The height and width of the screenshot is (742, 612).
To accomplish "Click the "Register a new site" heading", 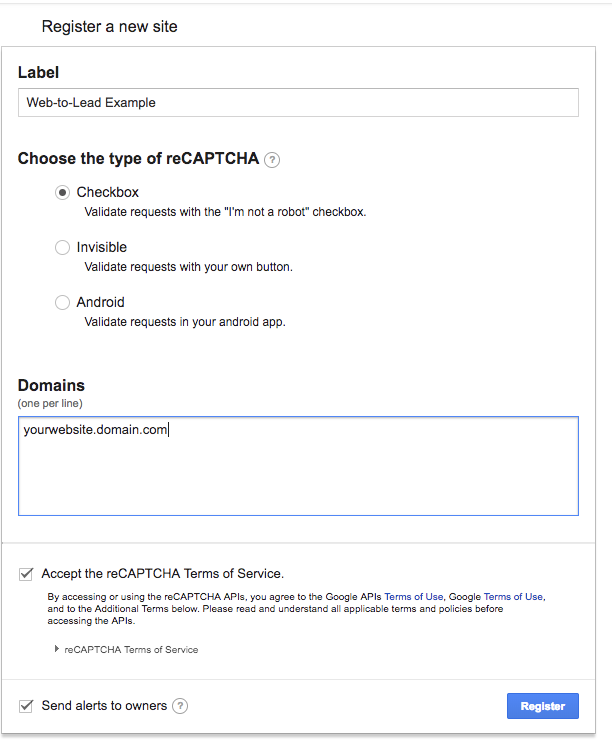I will pyautogui.click(x=109, y=27).
